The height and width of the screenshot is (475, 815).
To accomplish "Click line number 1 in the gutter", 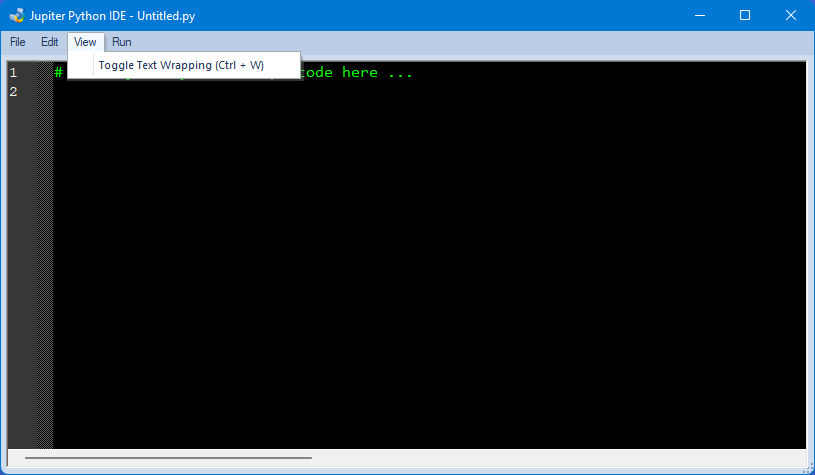I will 13,73.
